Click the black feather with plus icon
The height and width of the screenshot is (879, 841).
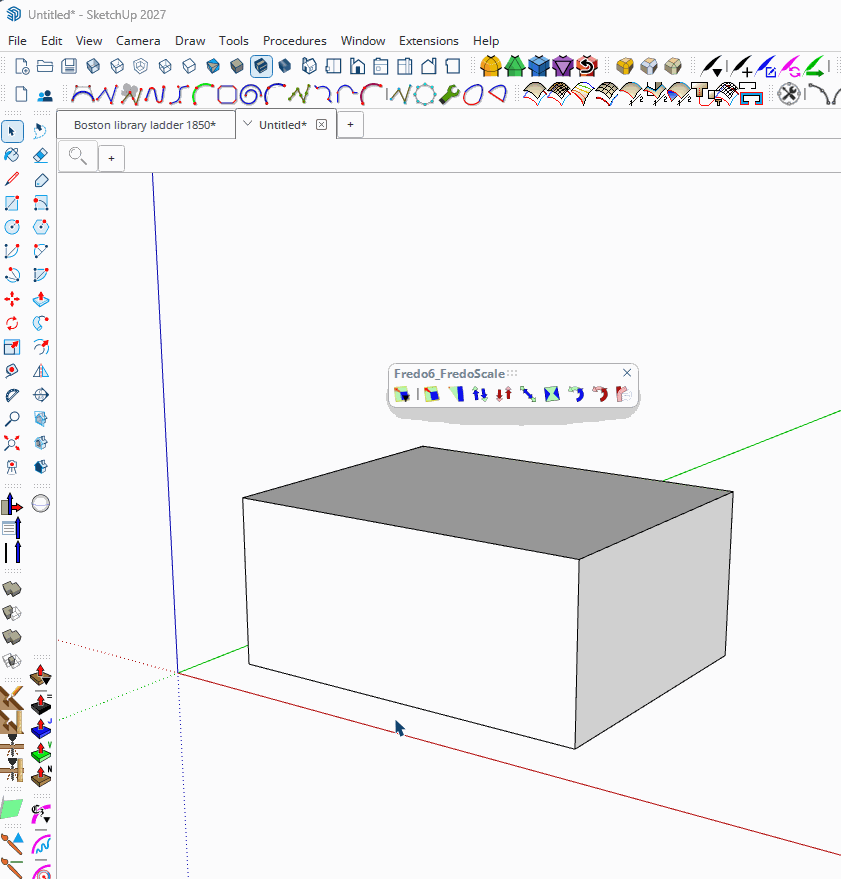tap(742, 66)
